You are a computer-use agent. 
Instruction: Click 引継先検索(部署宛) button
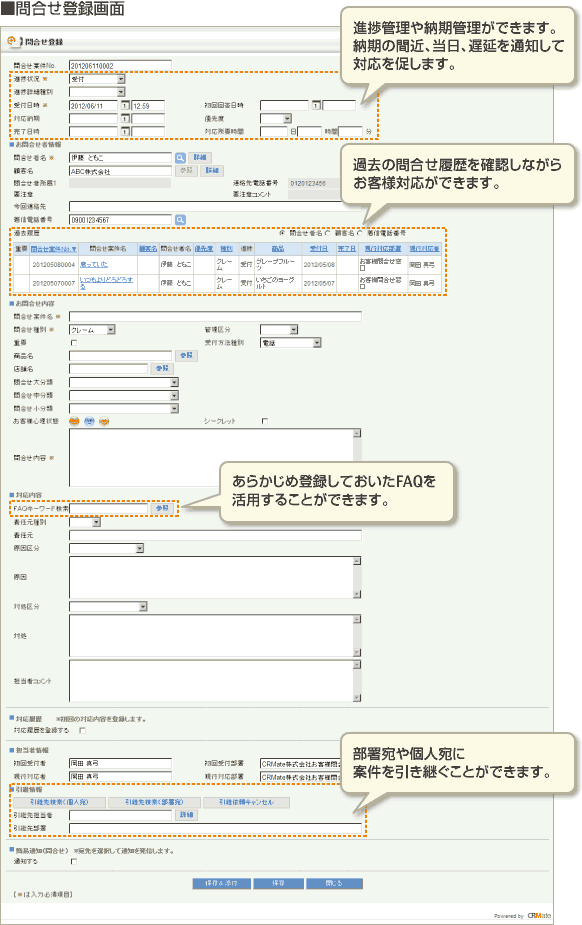pos(154,802)
